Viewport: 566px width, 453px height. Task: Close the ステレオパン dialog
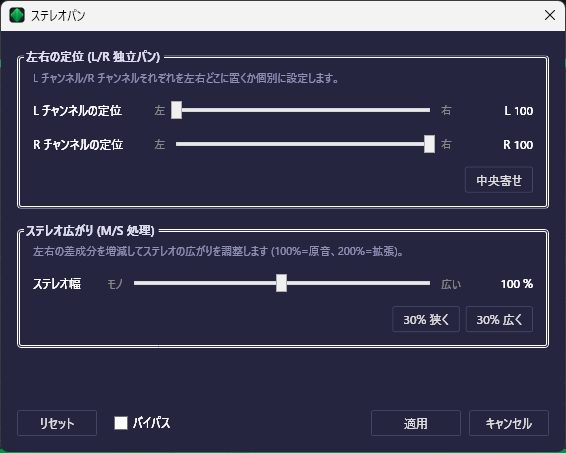(x=550, y=15)
